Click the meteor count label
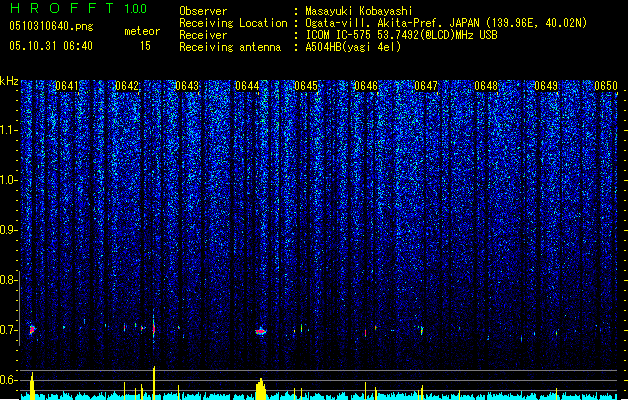629x400 pixels. tap(142, 31)
